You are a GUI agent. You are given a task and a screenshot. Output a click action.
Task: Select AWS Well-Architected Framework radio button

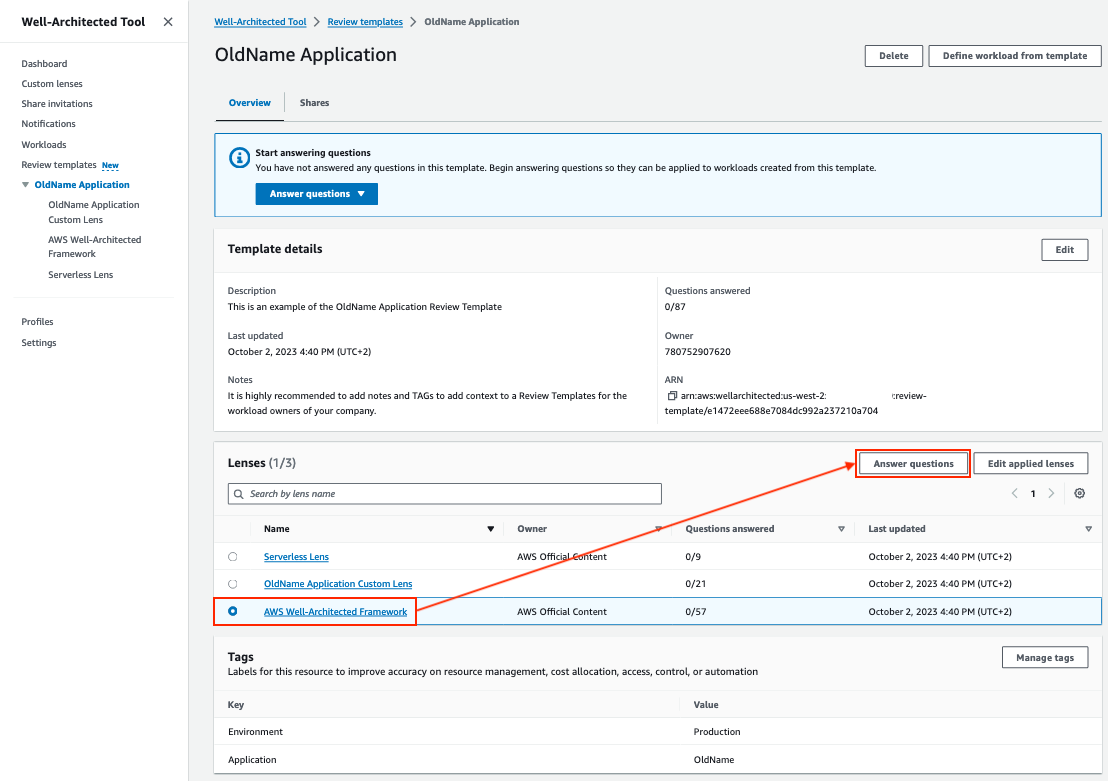tap(233, 611)
